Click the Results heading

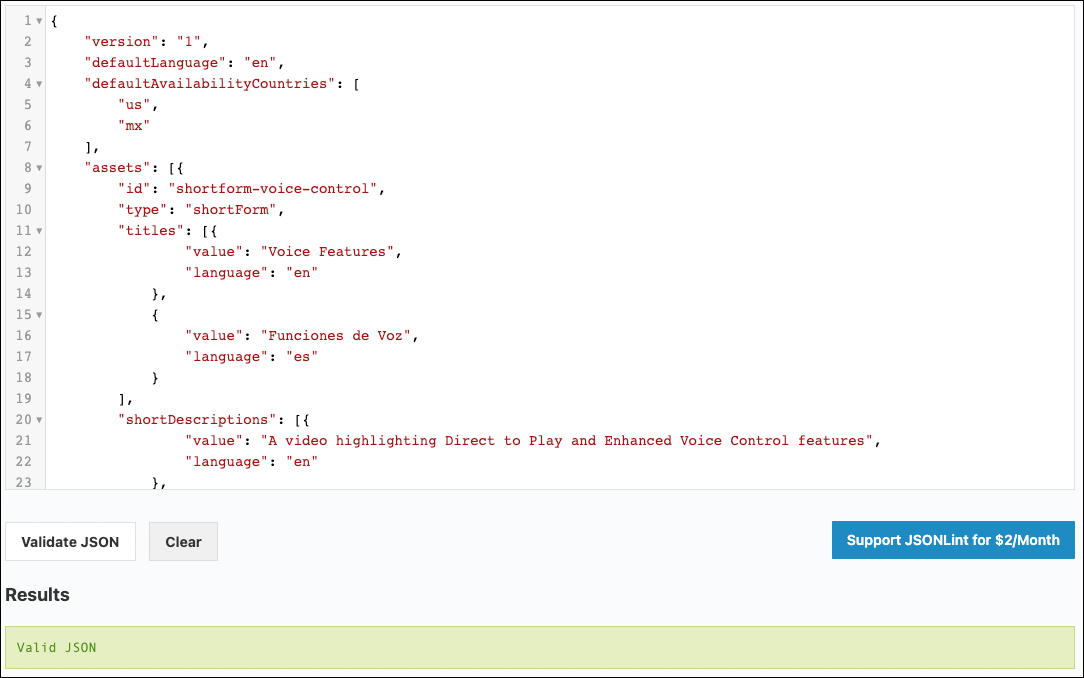[x=38, y=595]
